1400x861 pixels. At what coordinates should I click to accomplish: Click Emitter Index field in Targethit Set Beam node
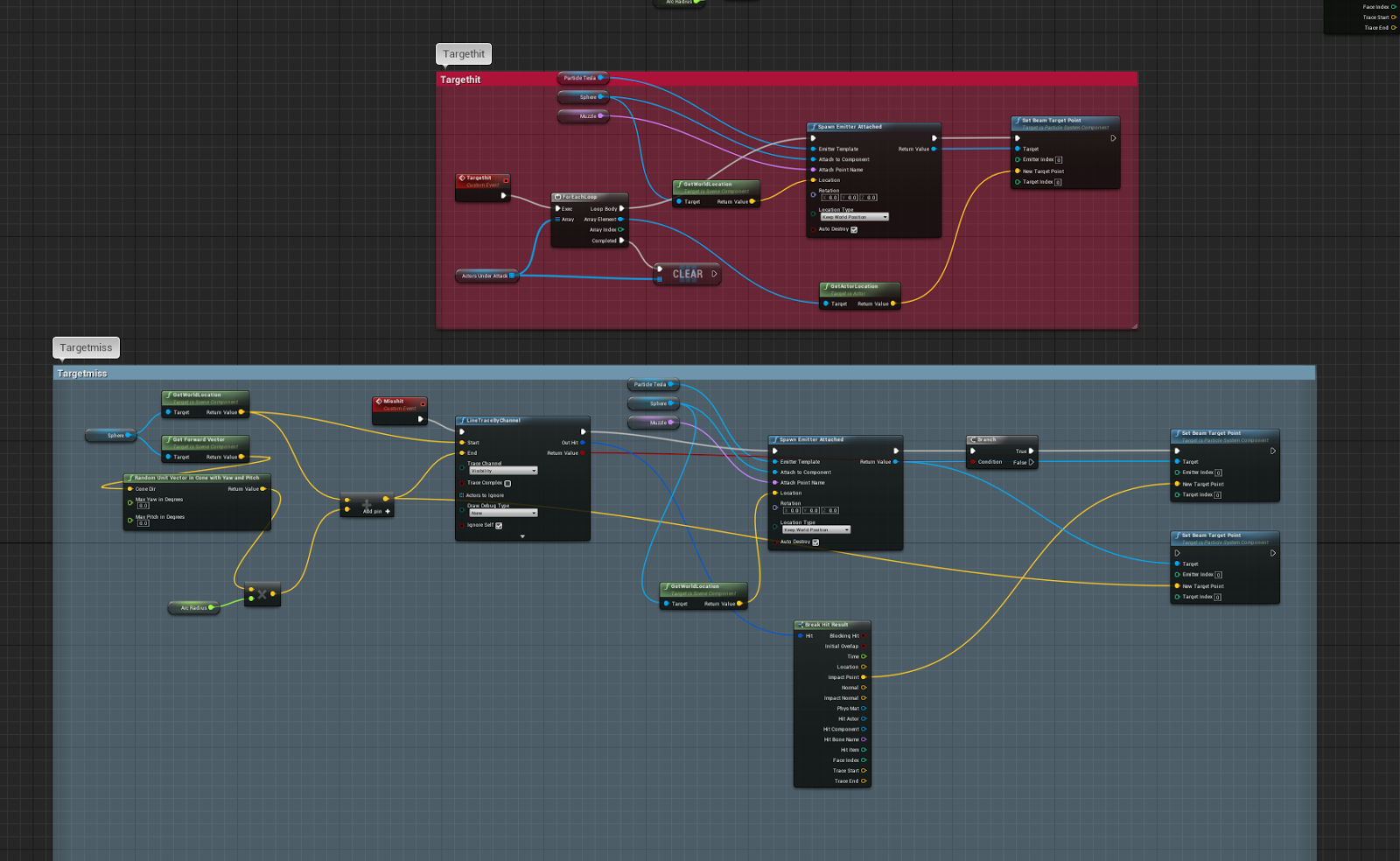1059,160
